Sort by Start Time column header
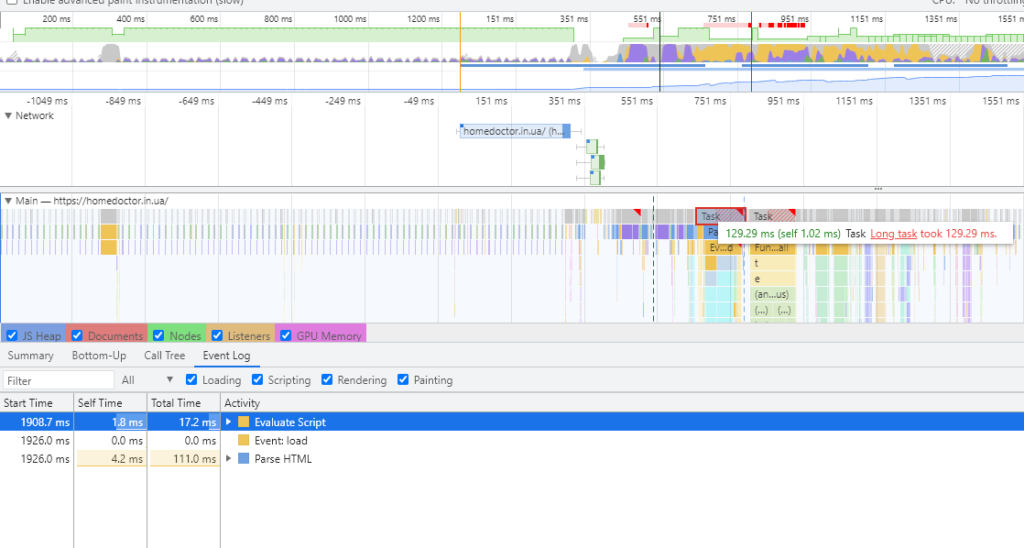The image size is (1024, 548). pos(37,403)
